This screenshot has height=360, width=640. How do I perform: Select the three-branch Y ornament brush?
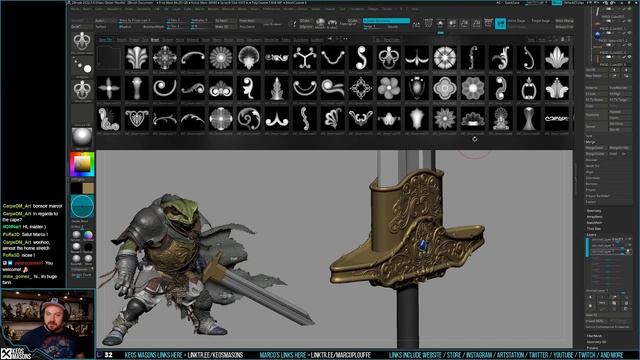tap(305, 58)
